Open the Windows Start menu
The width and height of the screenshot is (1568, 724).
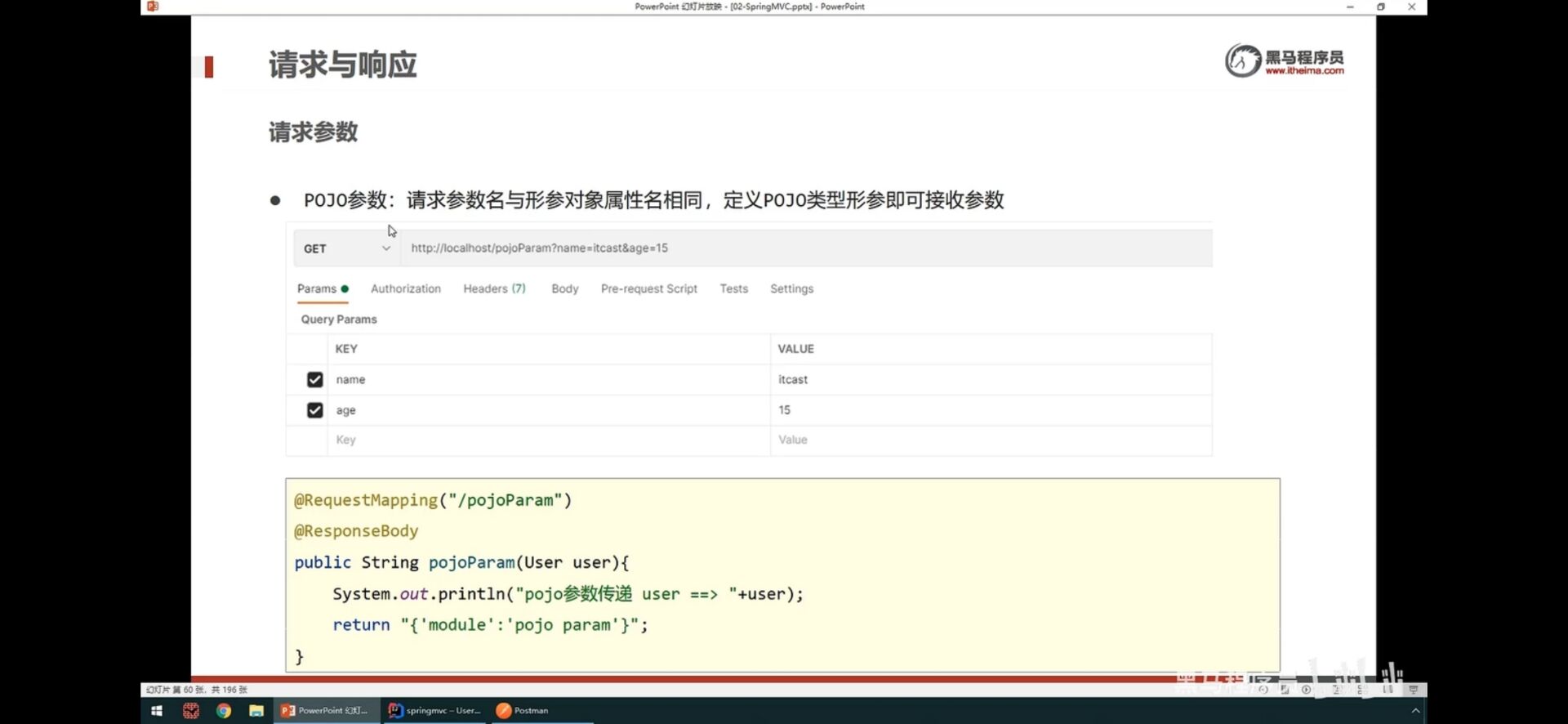(x=157, y=711)
